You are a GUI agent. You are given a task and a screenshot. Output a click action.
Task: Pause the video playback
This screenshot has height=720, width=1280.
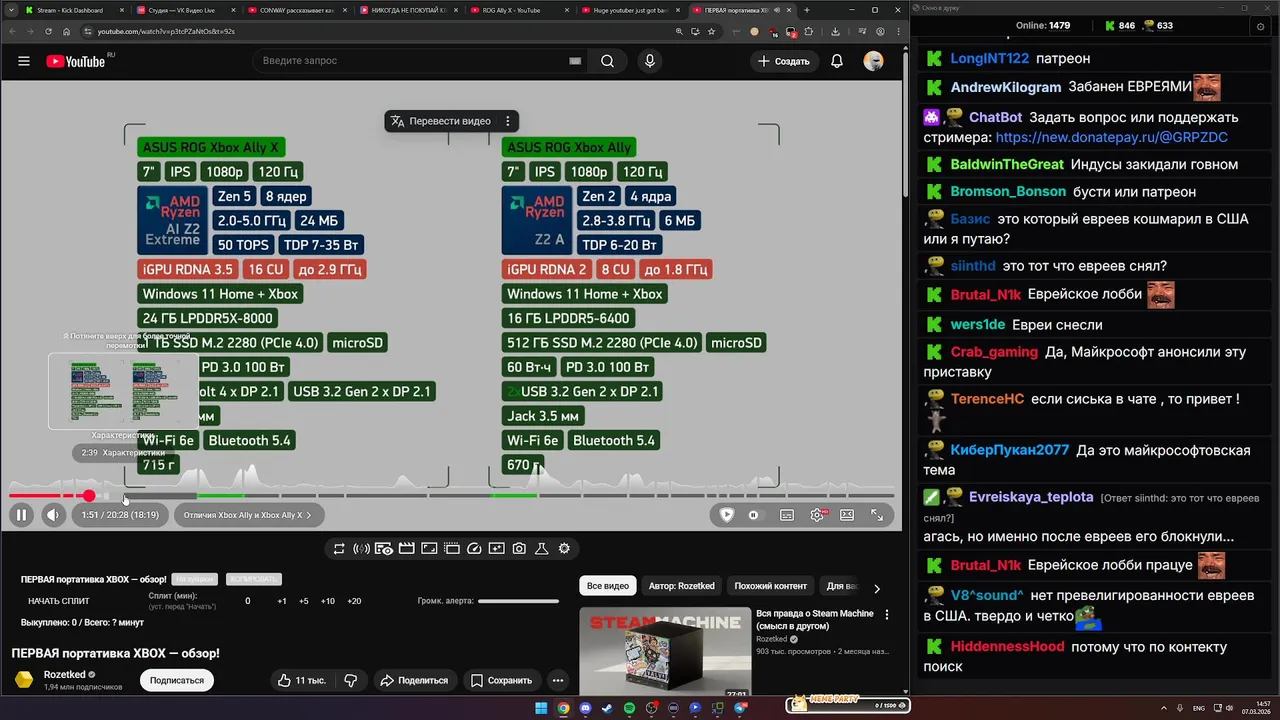point(21,515)
